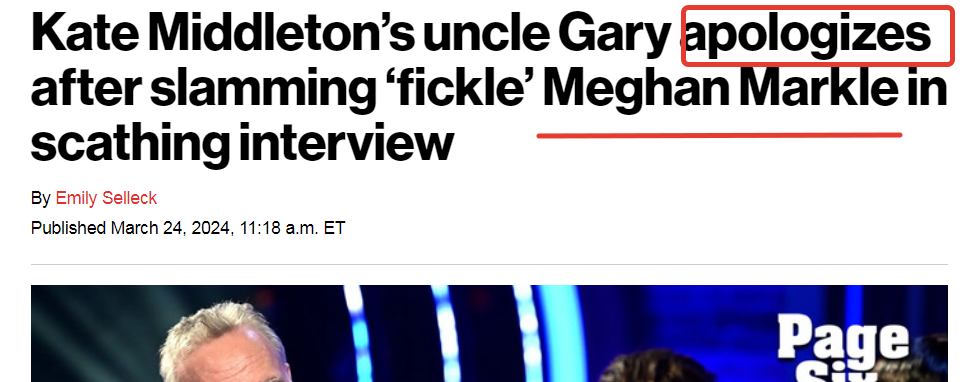Screen dimensions: 969x382
Task: Click the "By" byline label
Action: point(41,198)
